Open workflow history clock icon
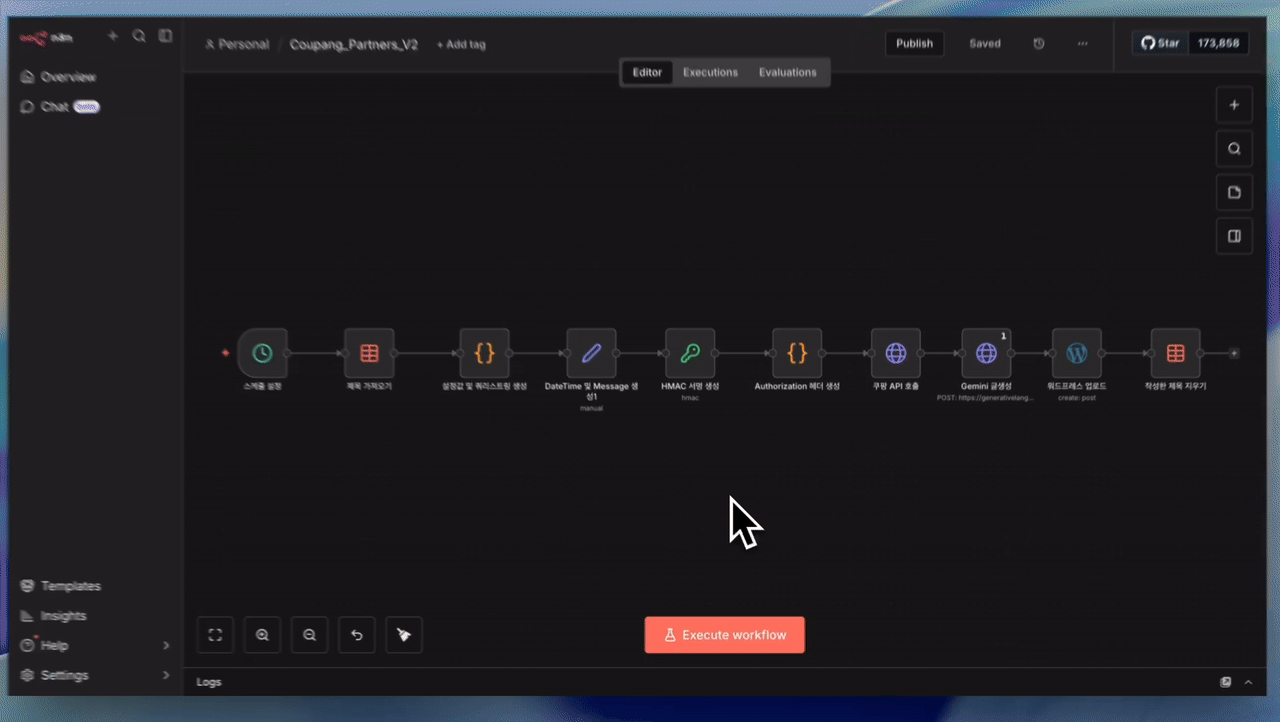The width and height of the screenshot is (1280, 722). click(1039, 44)
